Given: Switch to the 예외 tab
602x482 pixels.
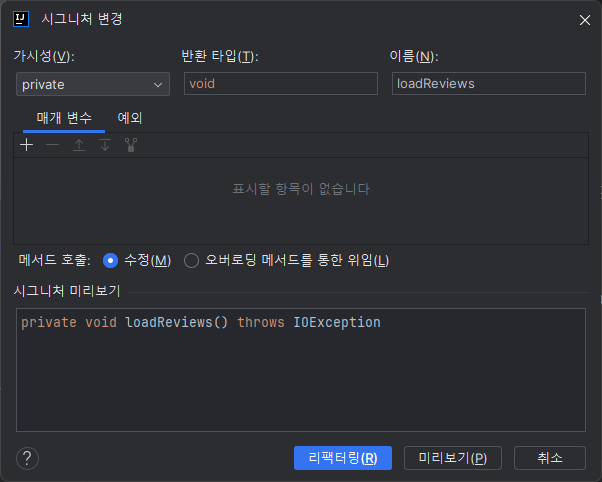Looking at the screenshot, I should point(130,118).
